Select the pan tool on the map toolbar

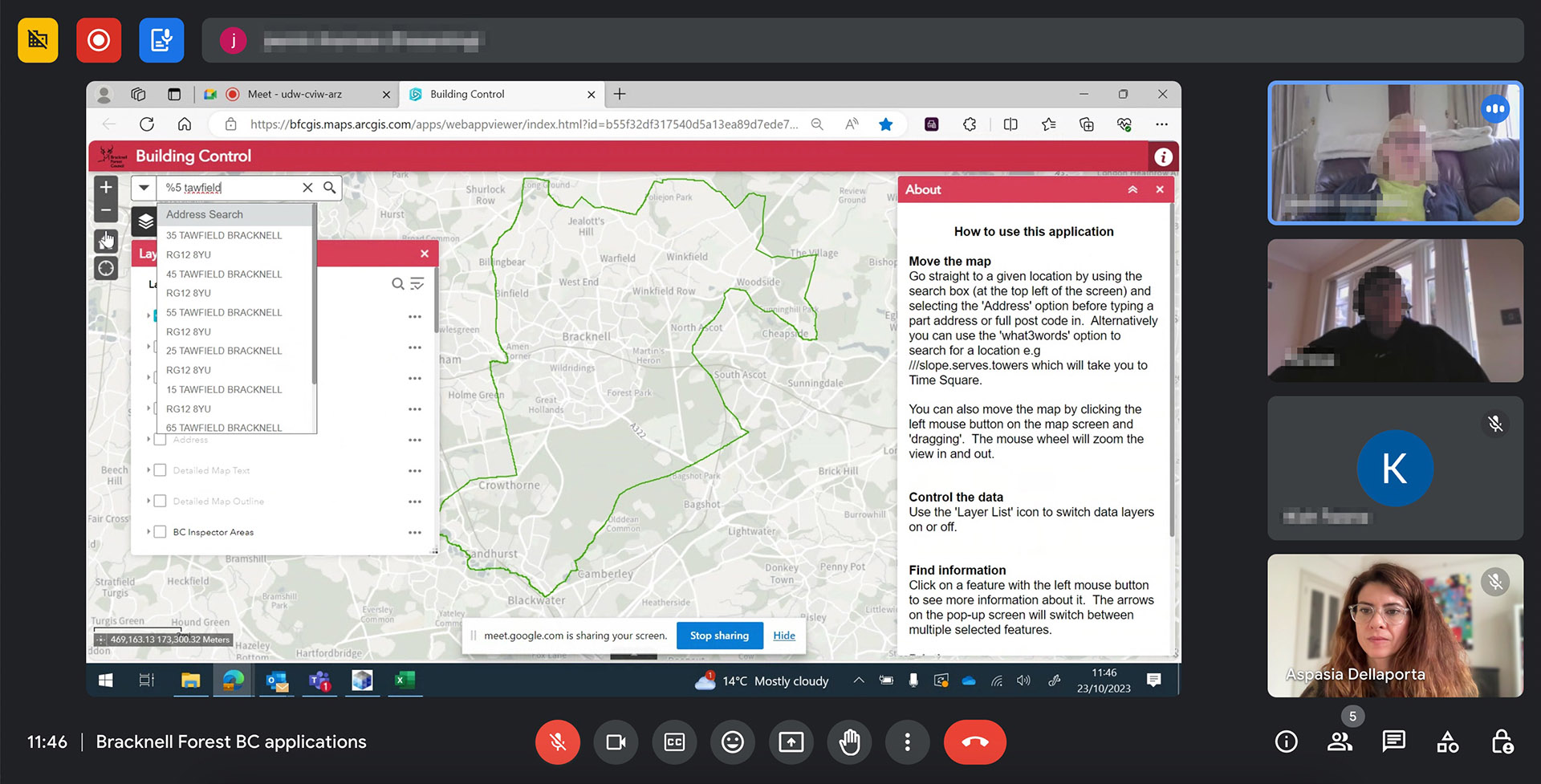[106, 241]
